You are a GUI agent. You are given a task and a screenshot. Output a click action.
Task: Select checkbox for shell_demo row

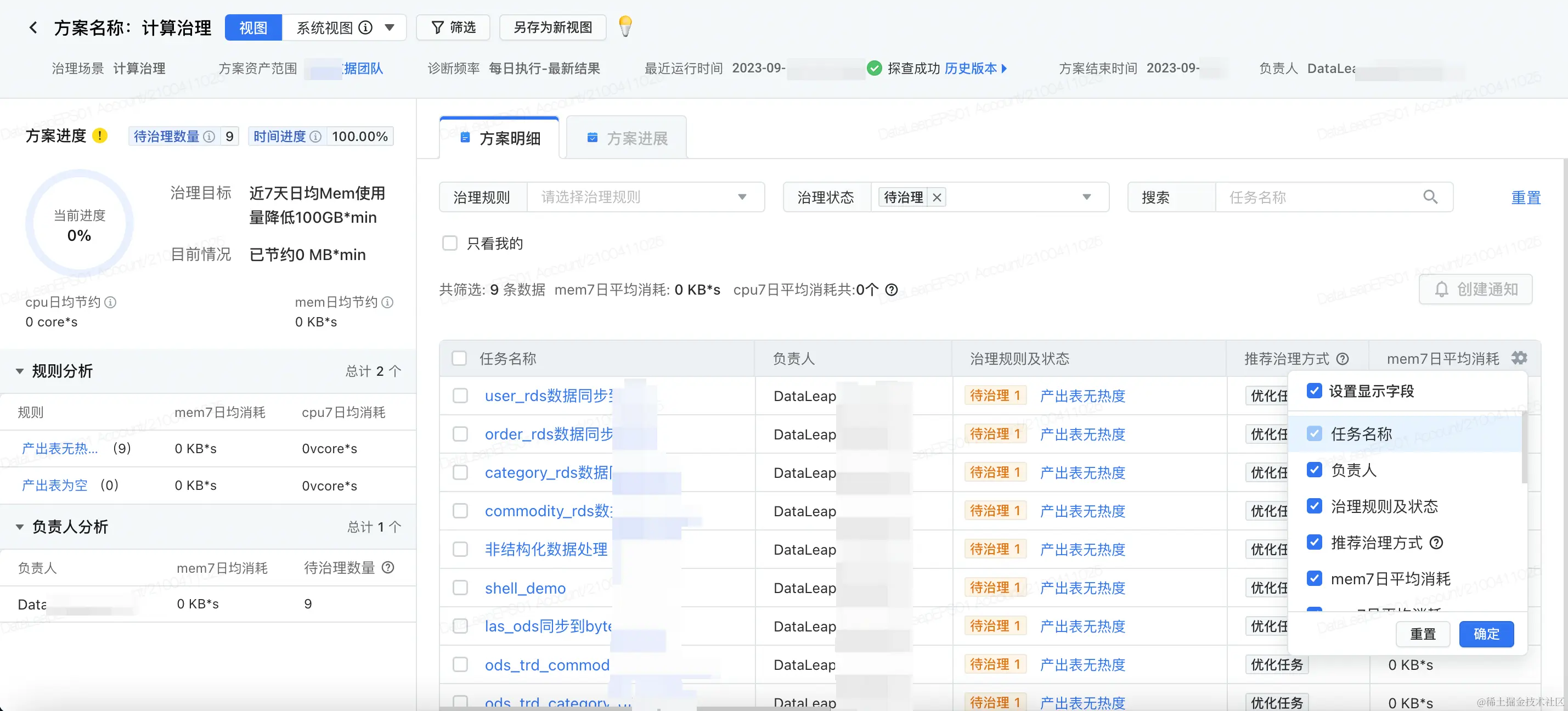tap(460, 588)
